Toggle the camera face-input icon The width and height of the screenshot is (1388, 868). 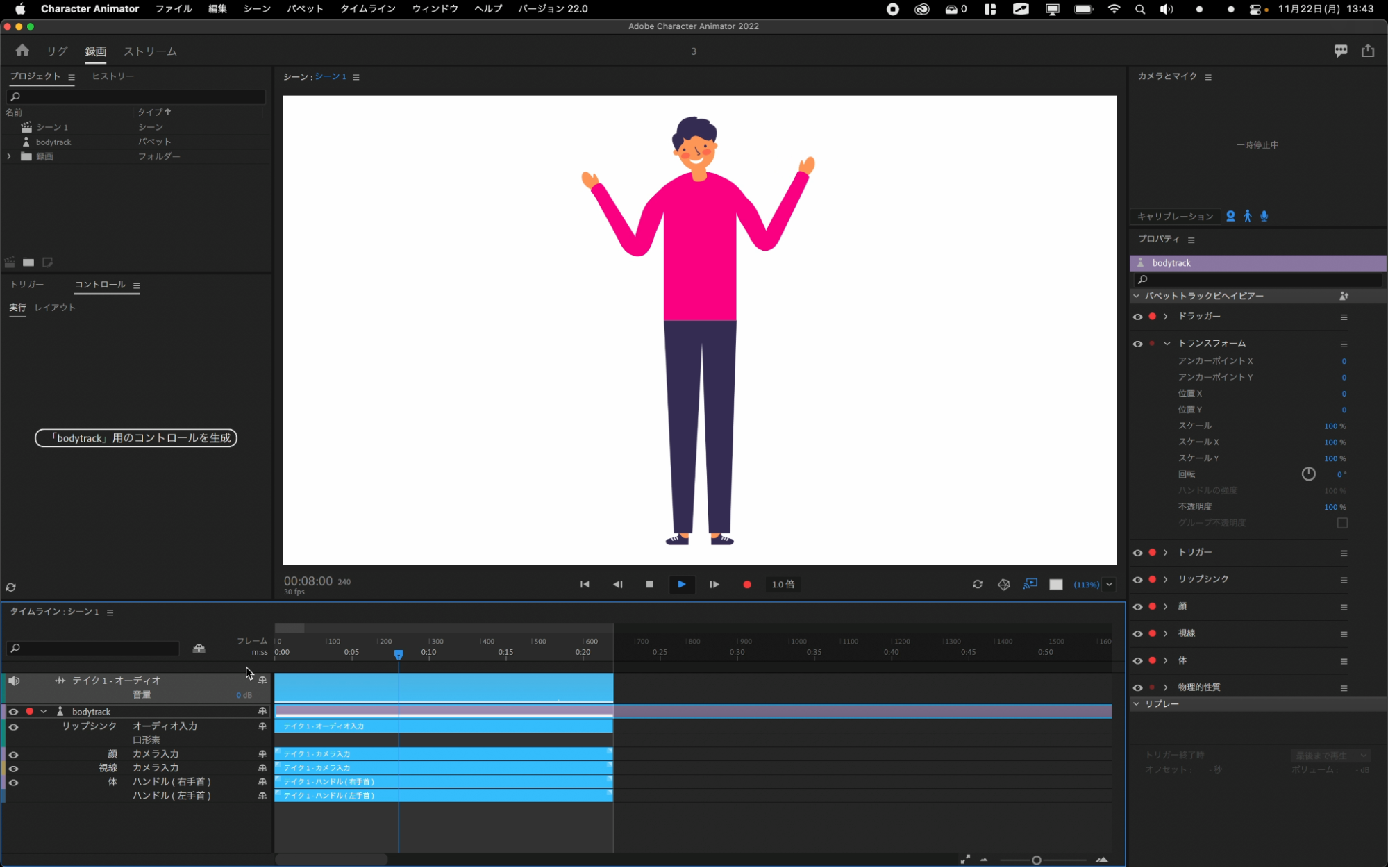click(1230, 217)
